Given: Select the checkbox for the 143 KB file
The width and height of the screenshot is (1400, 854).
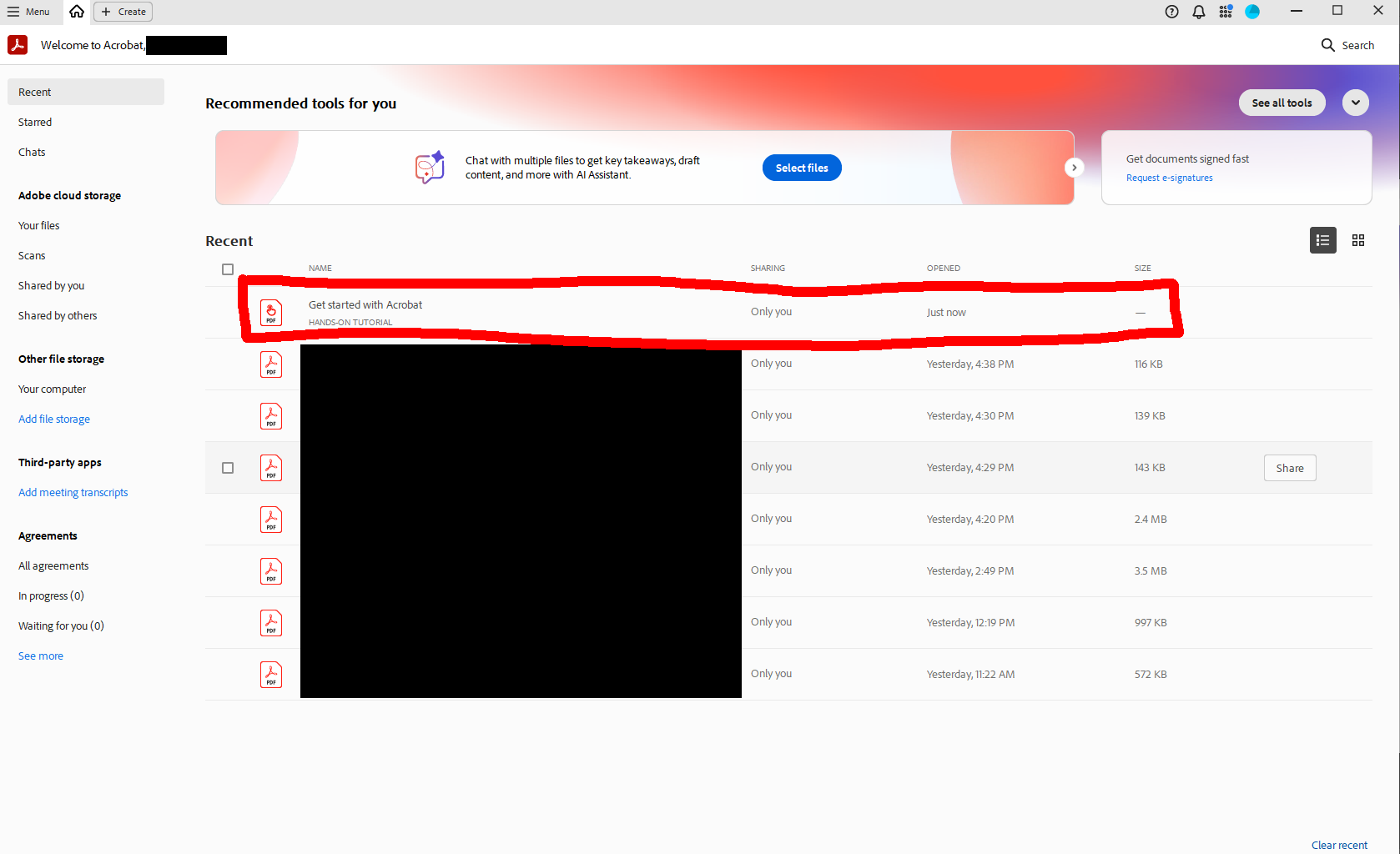Looking at the screenshot, I should coord(228,468).
